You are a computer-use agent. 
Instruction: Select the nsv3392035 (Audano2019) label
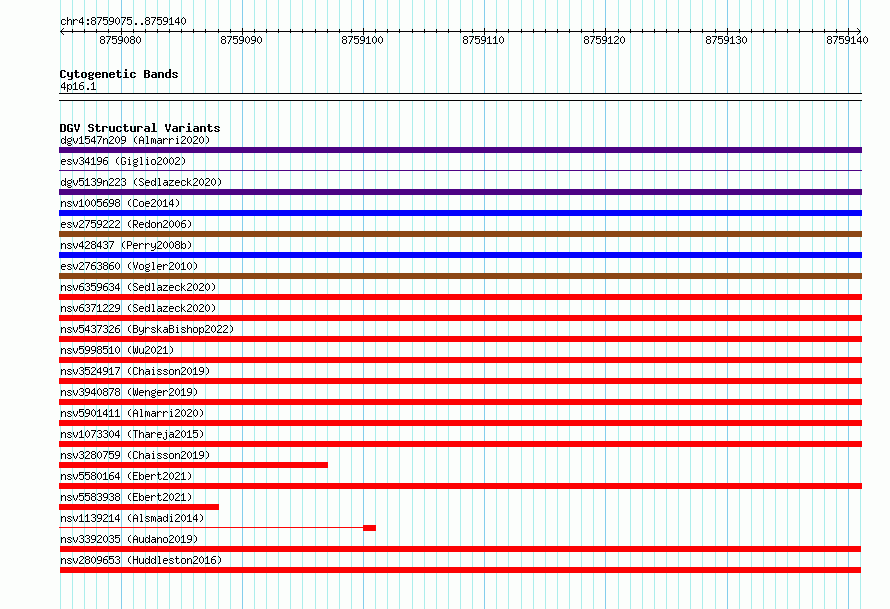pos(129,539)
